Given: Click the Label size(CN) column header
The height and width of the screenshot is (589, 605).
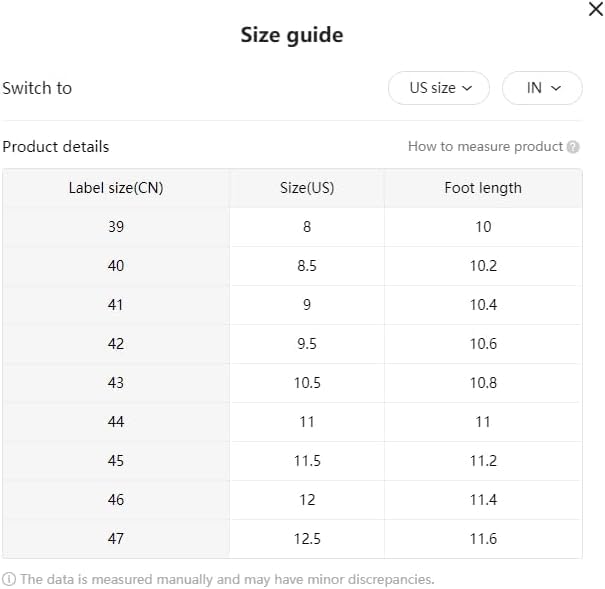Looking at the screenshot, I should click(x=116, y=188).
